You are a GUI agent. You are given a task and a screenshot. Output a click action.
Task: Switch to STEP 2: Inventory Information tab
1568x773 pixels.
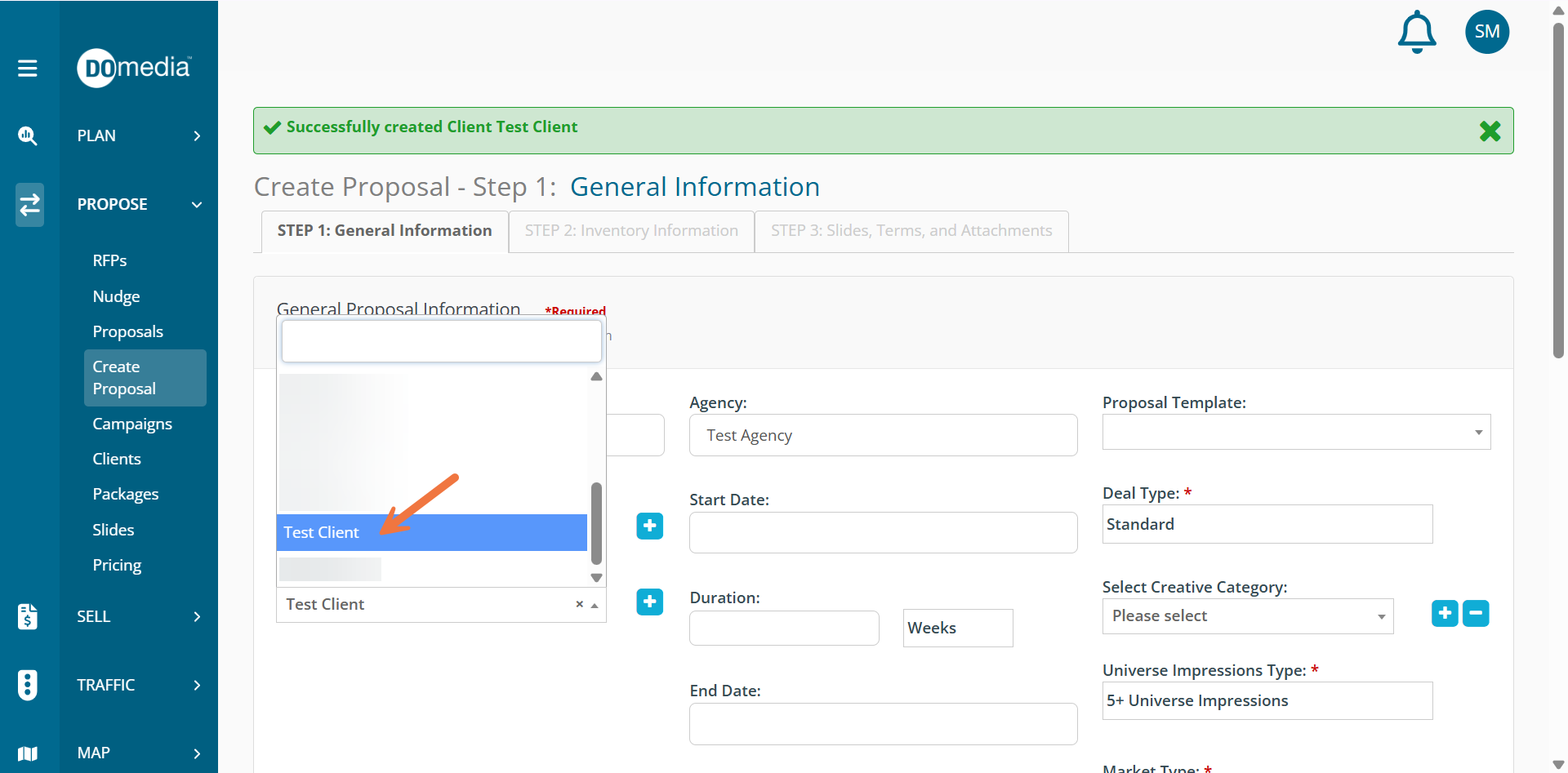click(631, 231)
